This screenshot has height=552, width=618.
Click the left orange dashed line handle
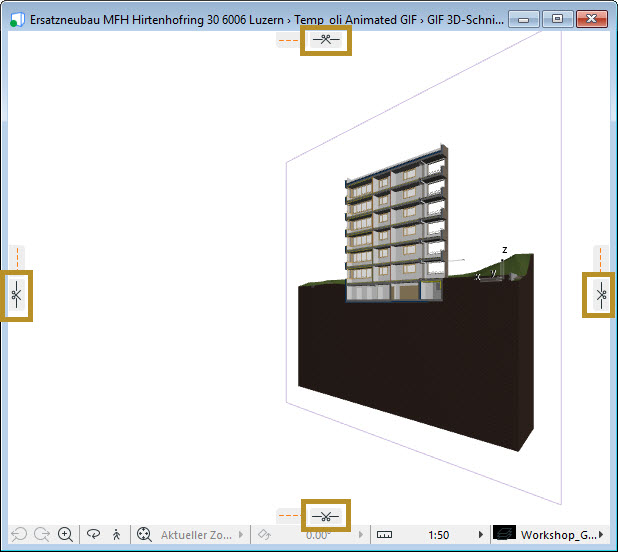coord(17,258)
